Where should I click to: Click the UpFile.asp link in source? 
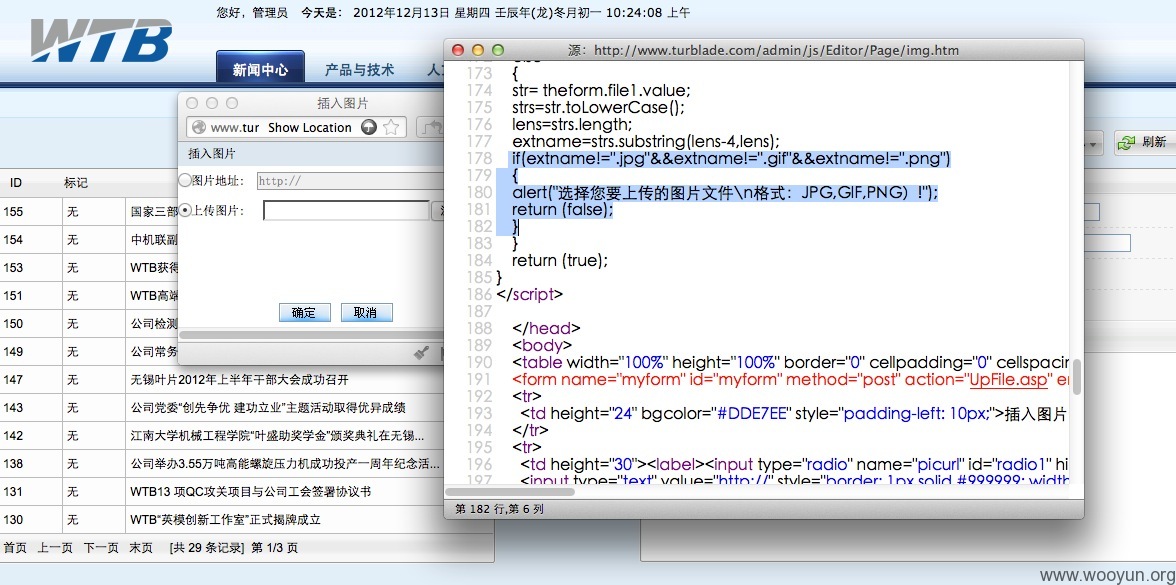[1007, 380]
